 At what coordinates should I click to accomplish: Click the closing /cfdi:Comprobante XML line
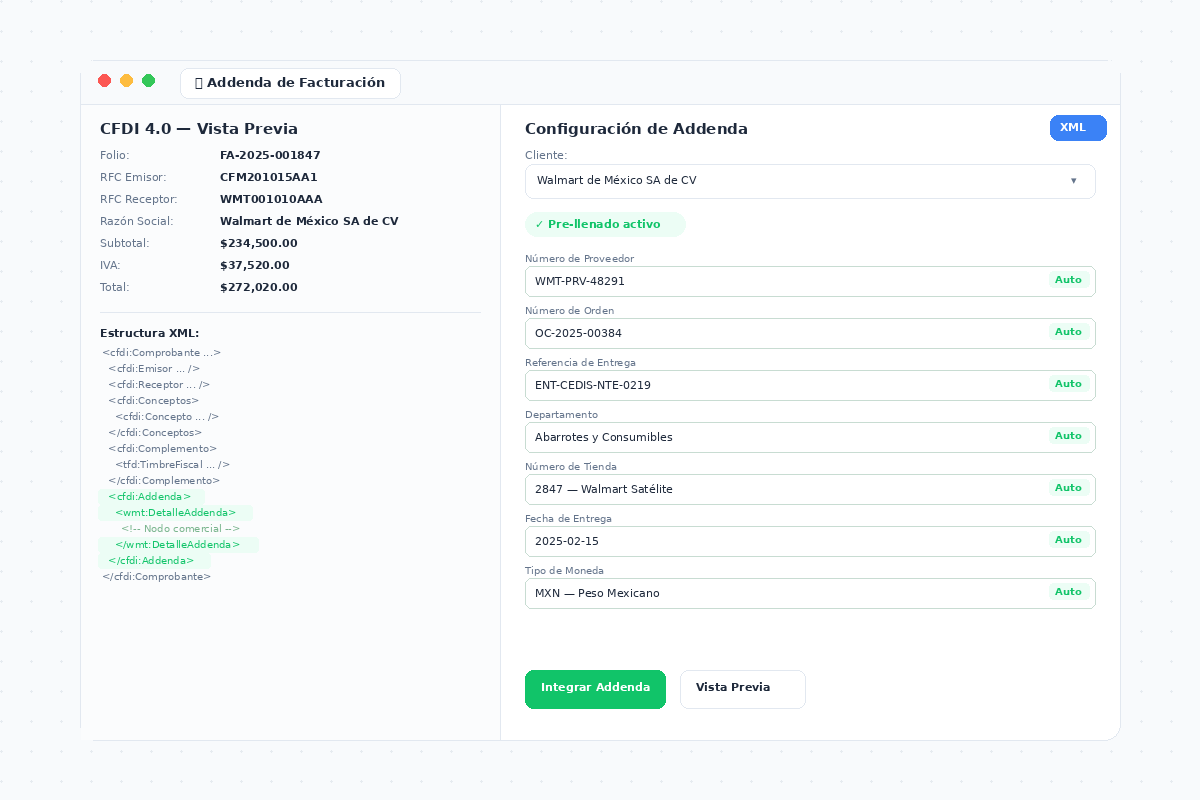[x=156, y=577]
